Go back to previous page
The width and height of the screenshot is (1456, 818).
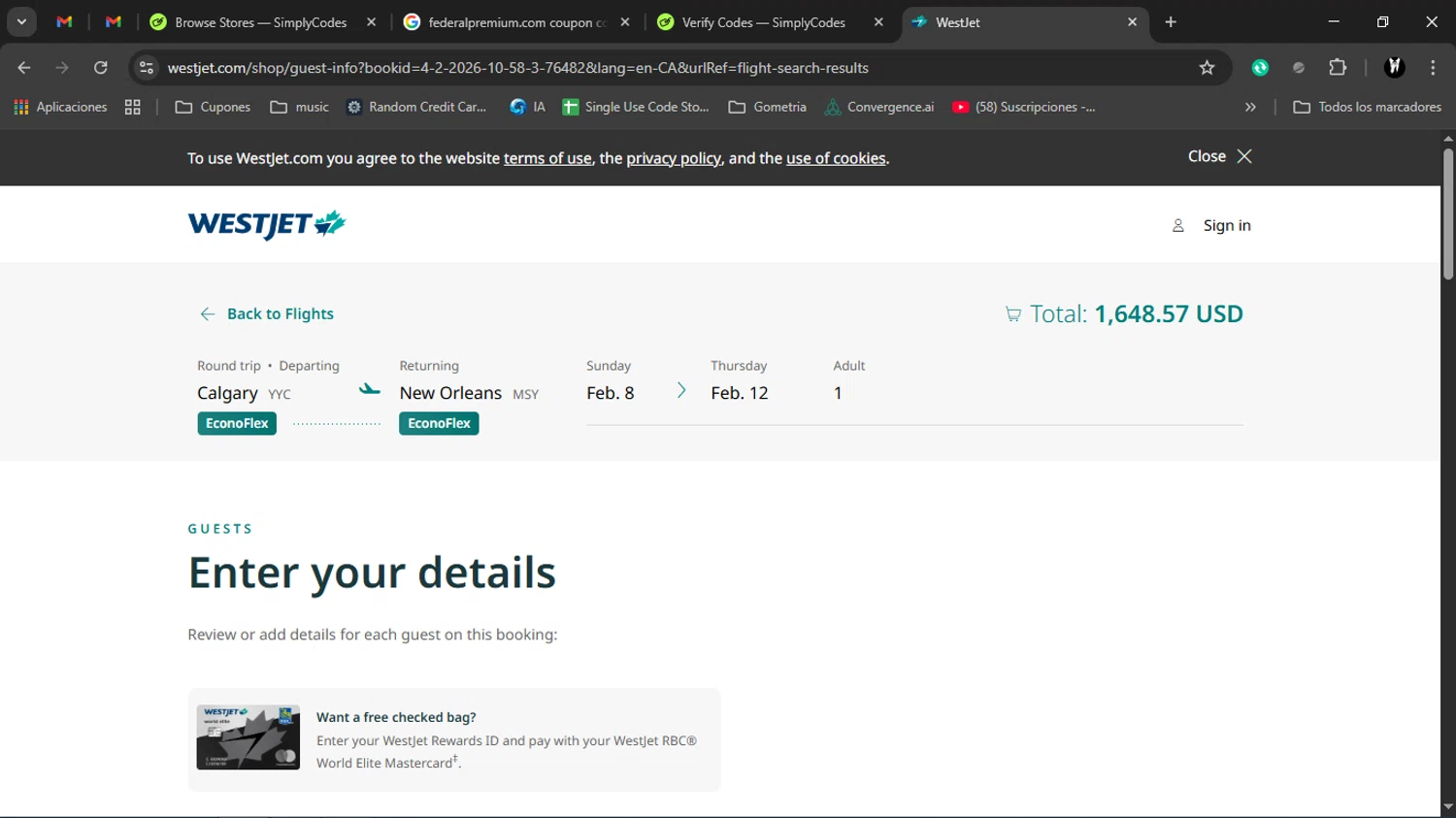click(24, 68)
